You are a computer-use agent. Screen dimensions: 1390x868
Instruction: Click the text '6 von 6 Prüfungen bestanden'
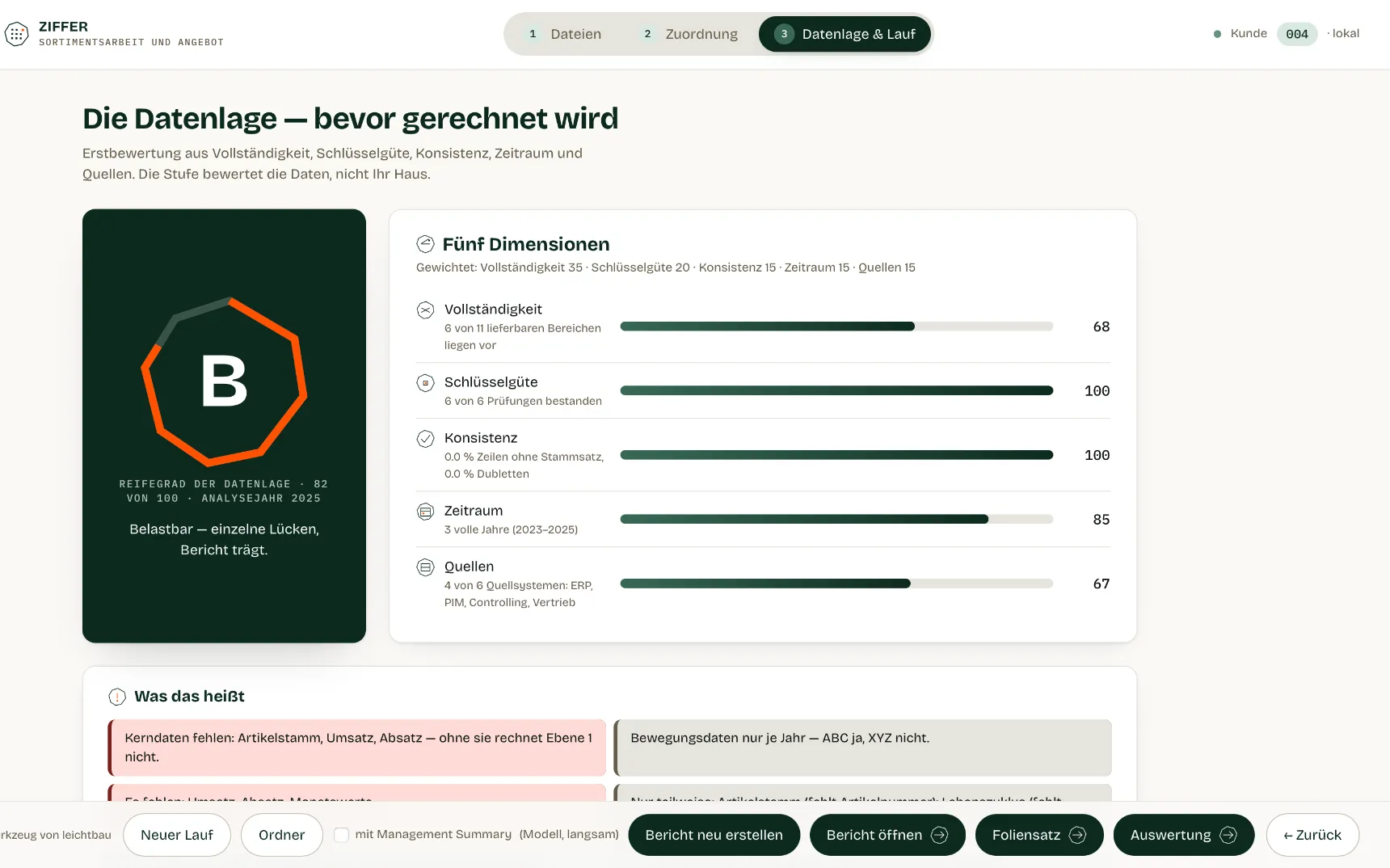pyautogui.click(x=523, y=401)
